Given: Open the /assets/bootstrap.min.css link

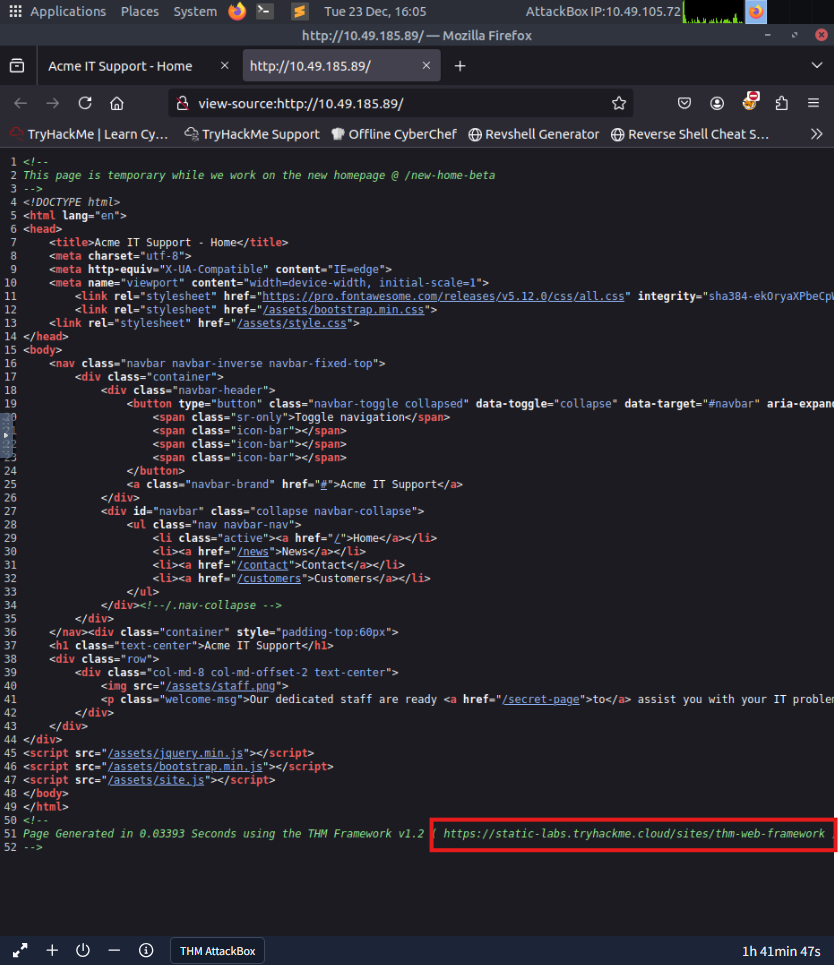Looking at the screenshot, I should coord(343,310).
